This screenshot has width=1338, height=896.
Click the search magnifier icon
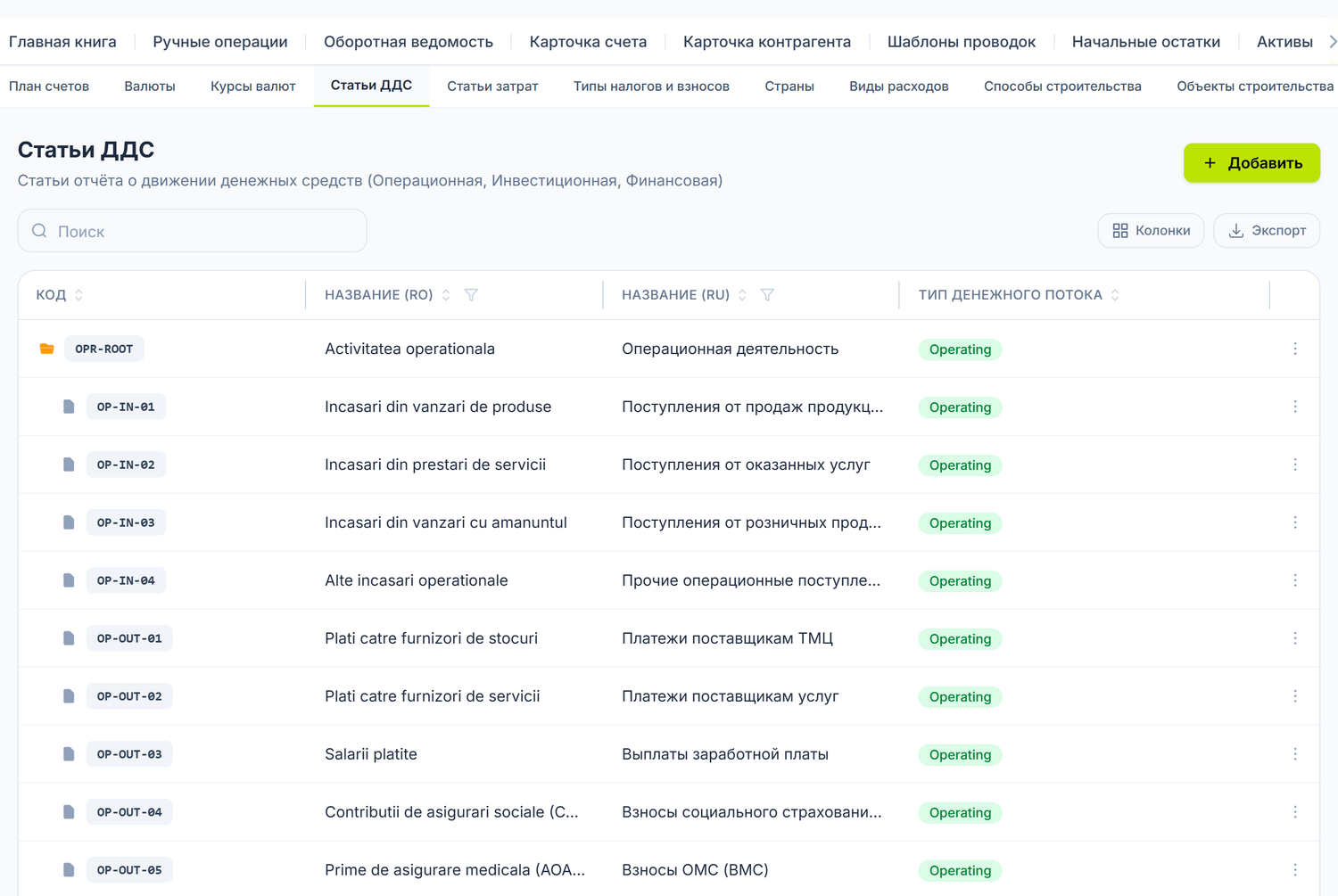pyautogui.click(x=39, y=231)
